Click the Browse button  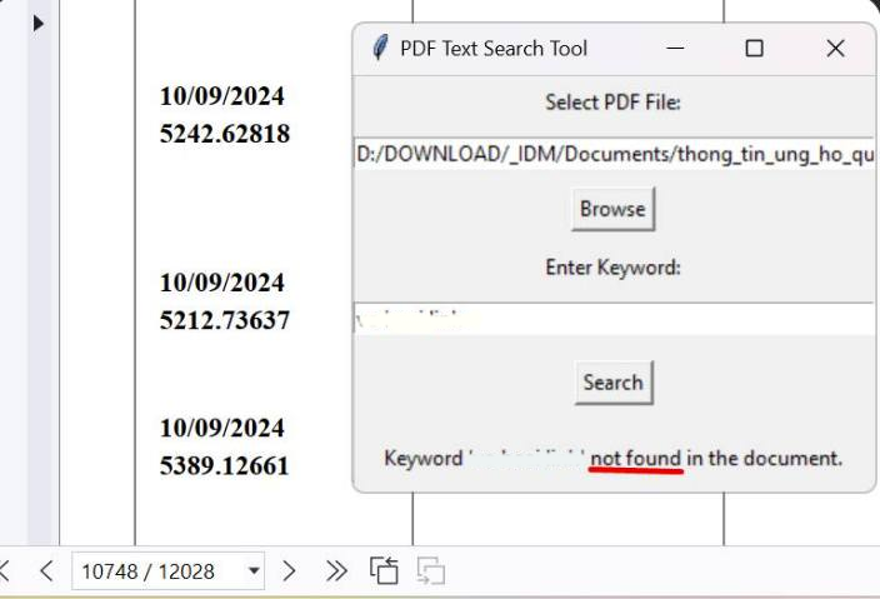(613, 209)
